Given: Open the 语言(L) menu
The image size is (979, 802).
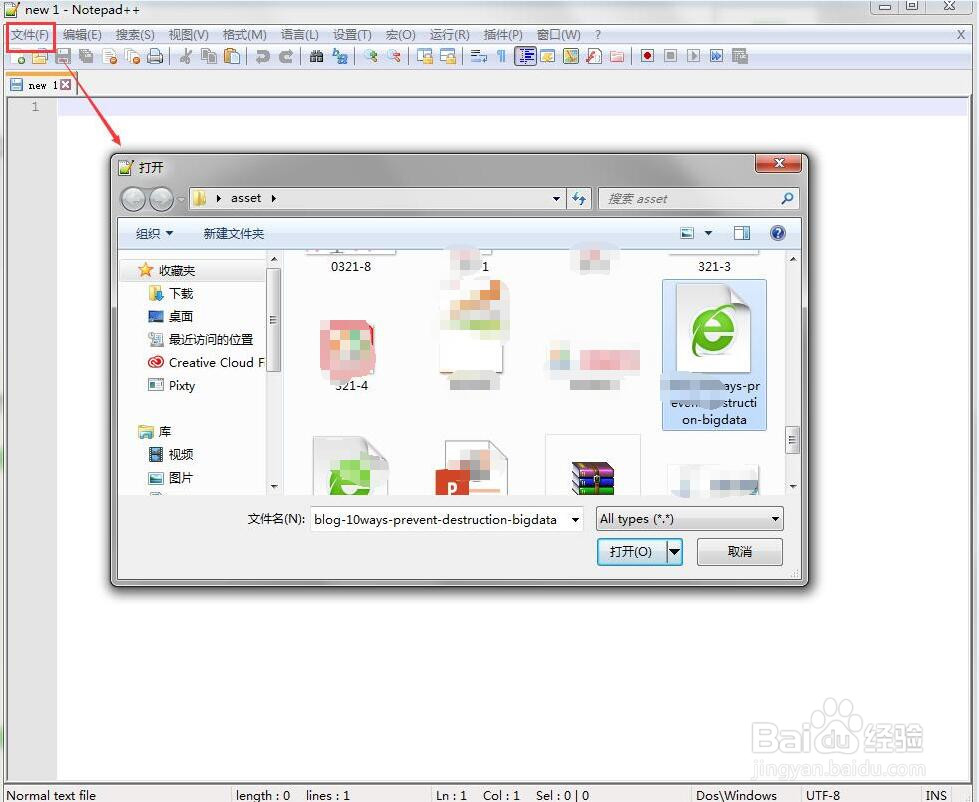Looking at the screenshot, I should click(299, 33).
